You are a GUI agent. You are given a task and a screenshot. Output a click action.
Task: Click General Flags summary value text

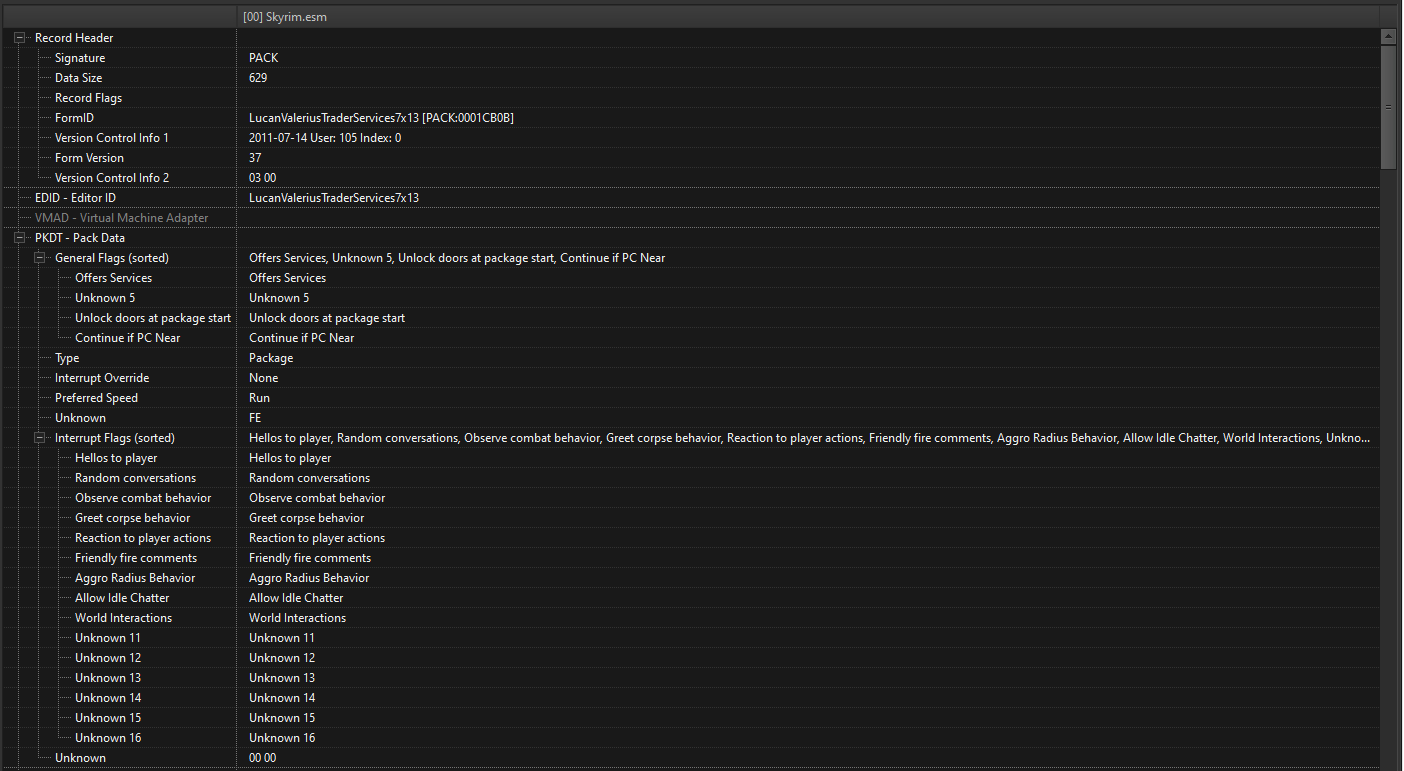click(457, 258)
